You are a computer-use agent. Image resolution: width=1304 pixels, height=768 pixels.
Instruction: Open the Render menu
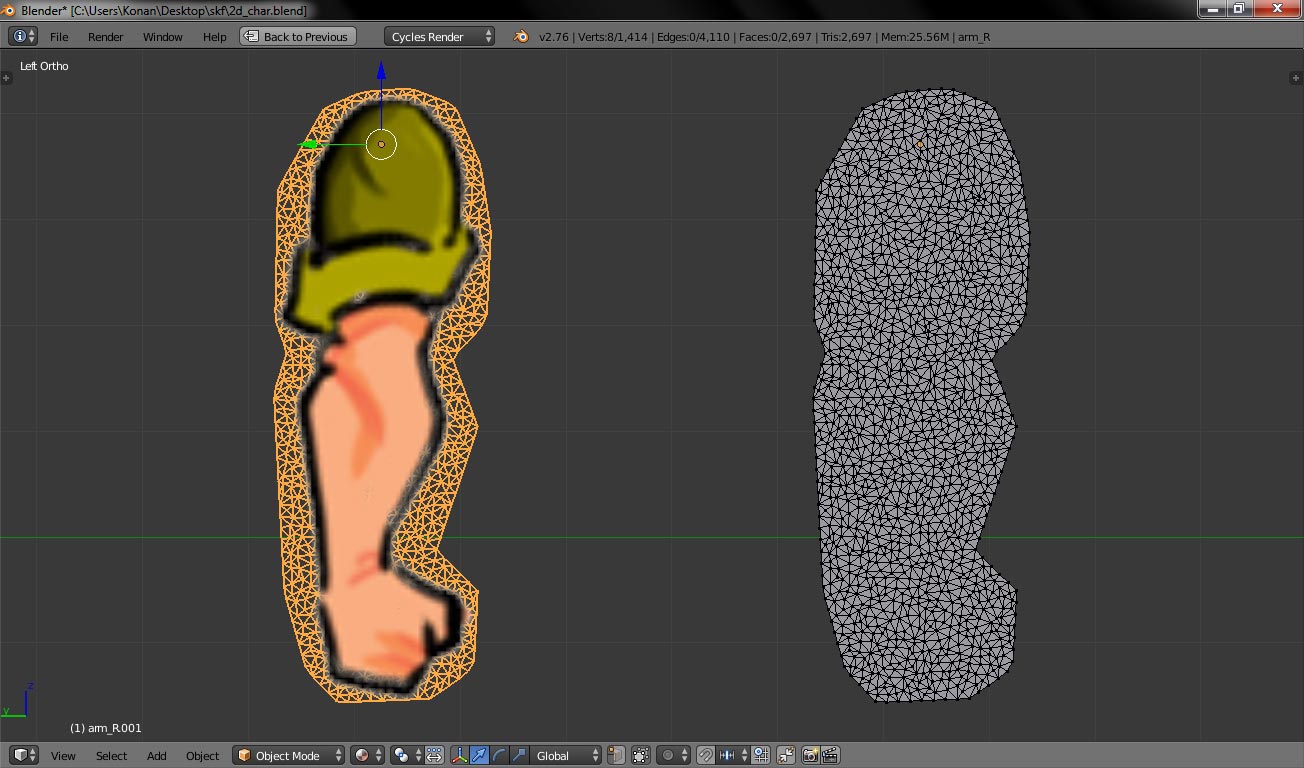pyautogui.click(x=105, y=36)
